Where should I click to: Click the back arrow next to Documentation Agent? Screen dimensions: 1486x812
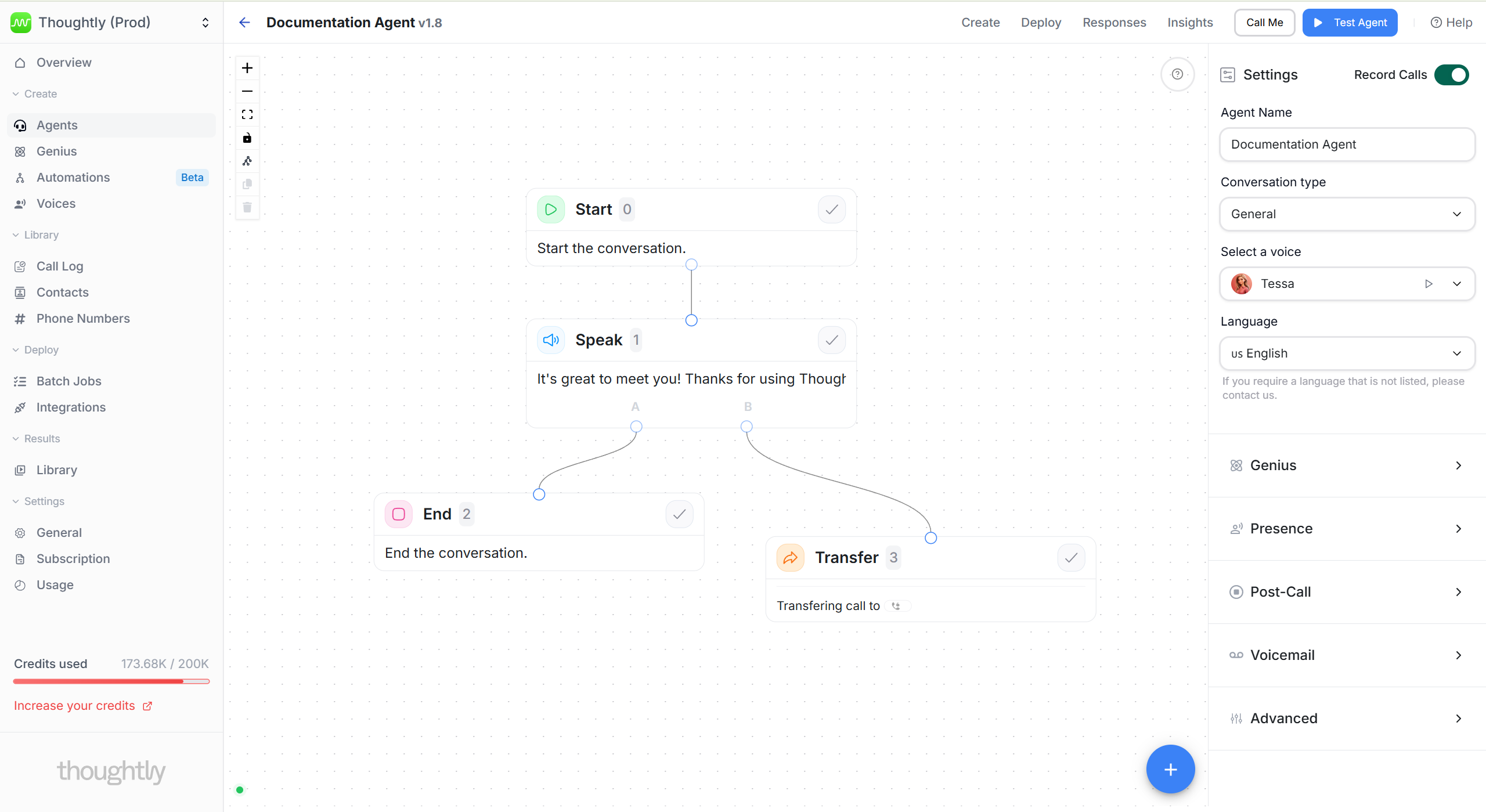tap(244, 23)
